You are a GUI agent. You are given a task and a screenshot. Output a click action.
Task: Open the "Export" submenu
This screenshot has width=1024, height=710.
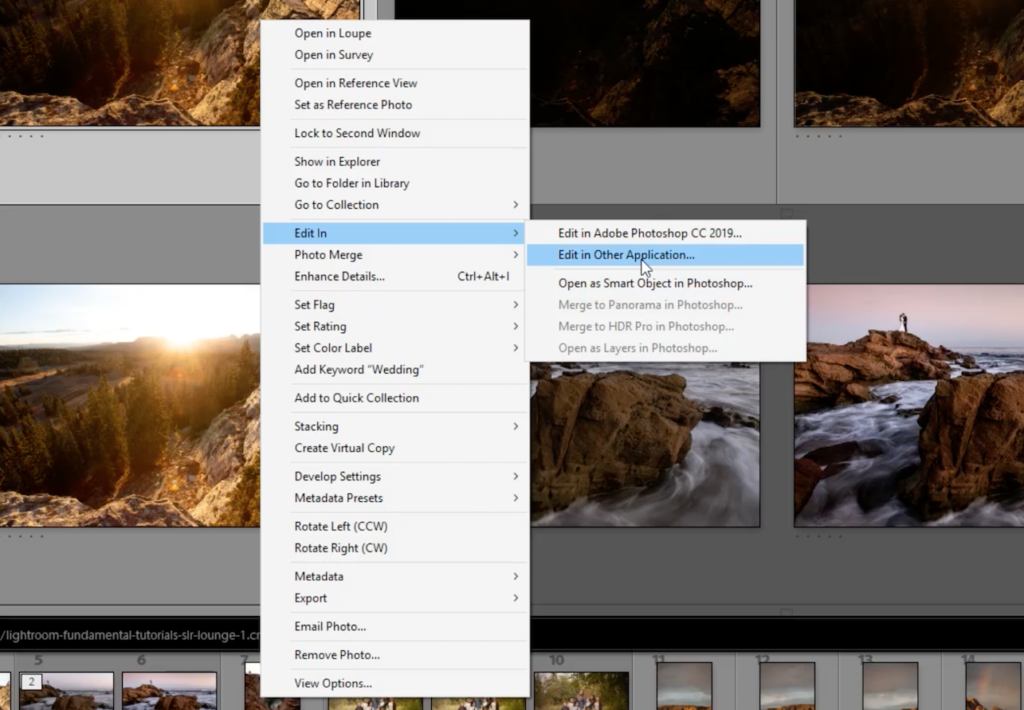click(x=310, y=598)
